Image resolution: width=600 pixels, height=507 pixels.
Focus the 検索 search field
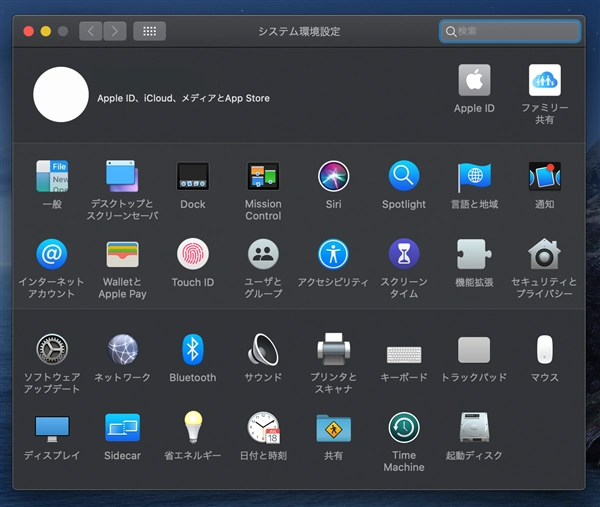[x=510, y=31]
